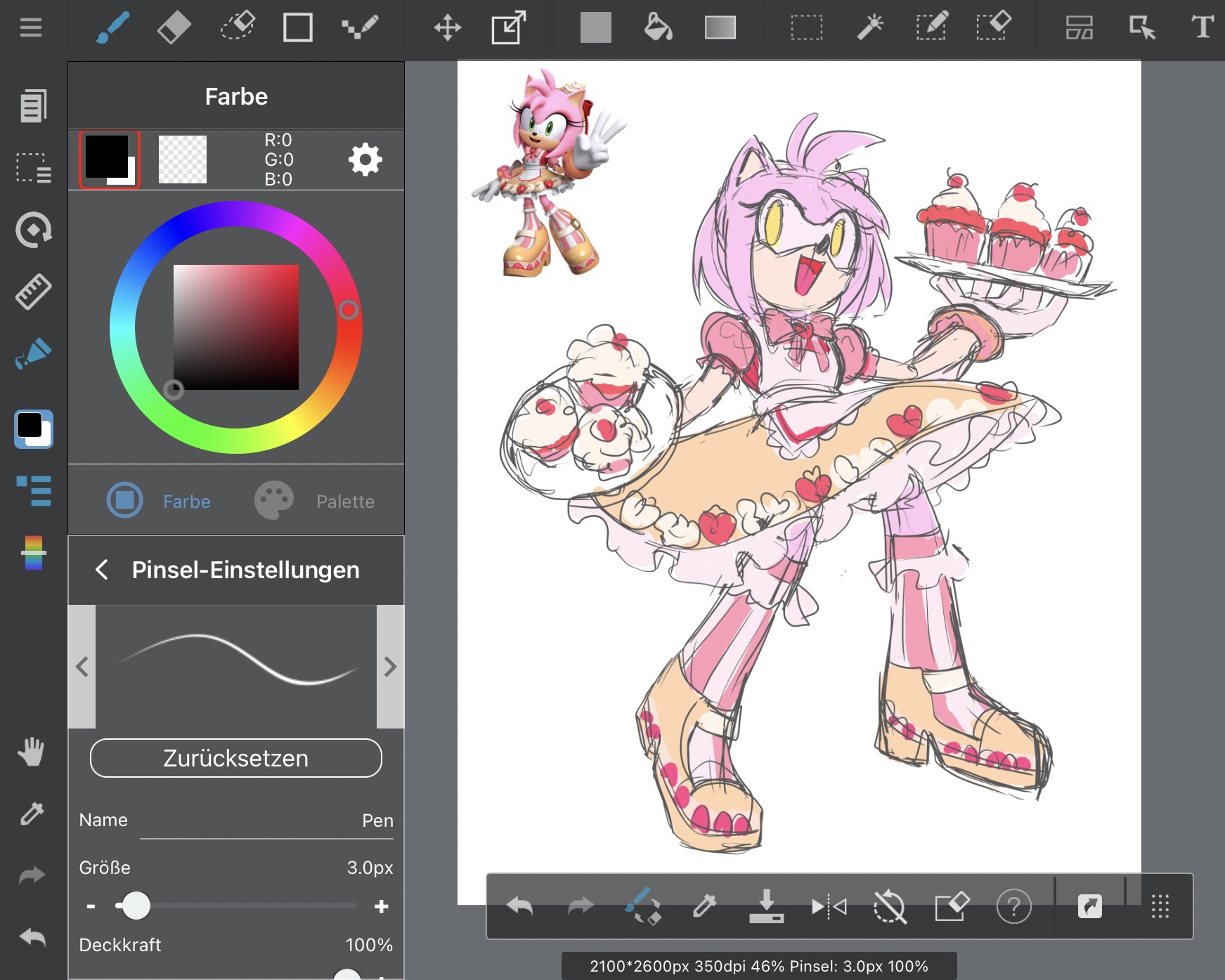Show next brush preview with right arrow
The width and height of the screenshot is (1225, 980).
390,667
